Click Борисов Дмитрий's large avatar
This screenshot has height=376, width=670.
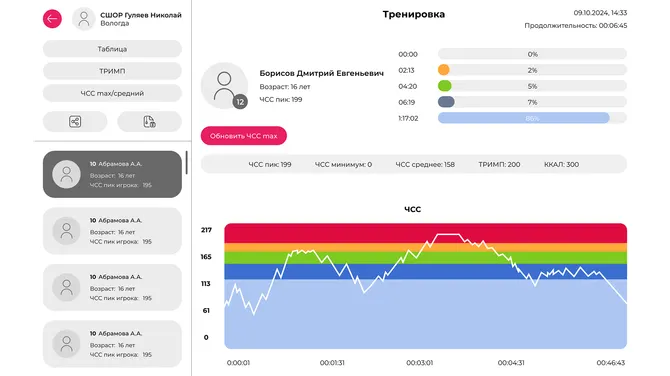pyautogui.click(x=224, y=86)
